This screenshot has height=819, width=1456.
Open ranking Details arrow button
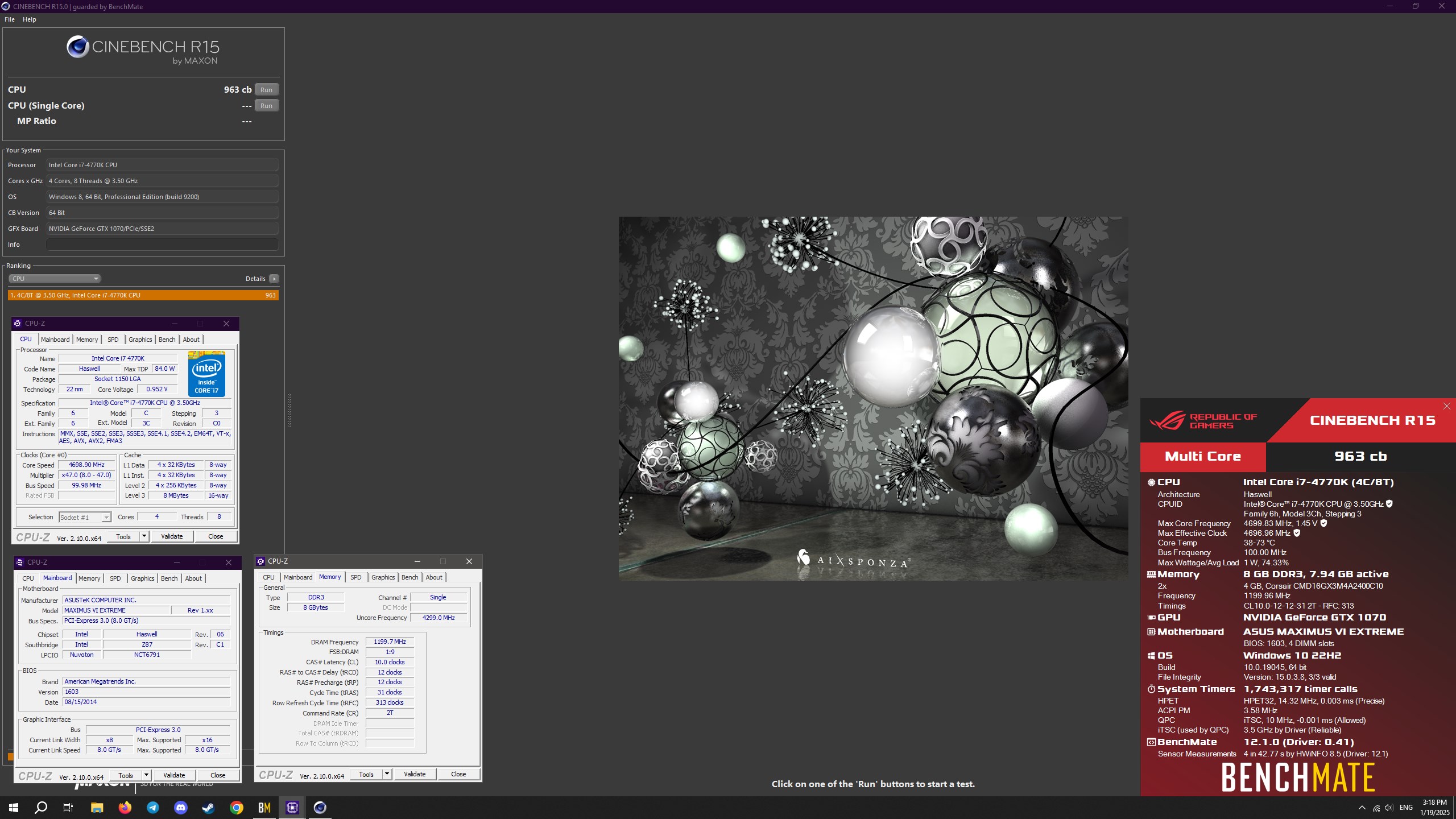tap(274, 279)
